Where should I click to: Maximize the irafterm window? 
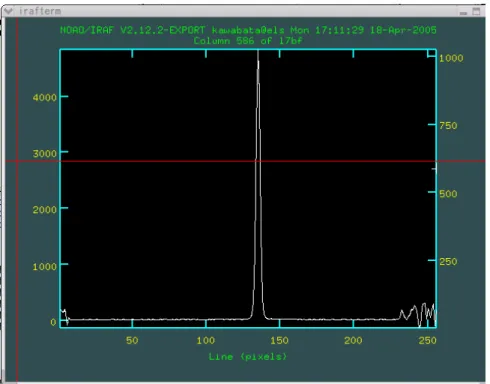pyautogui.click(x=477, y=11)
